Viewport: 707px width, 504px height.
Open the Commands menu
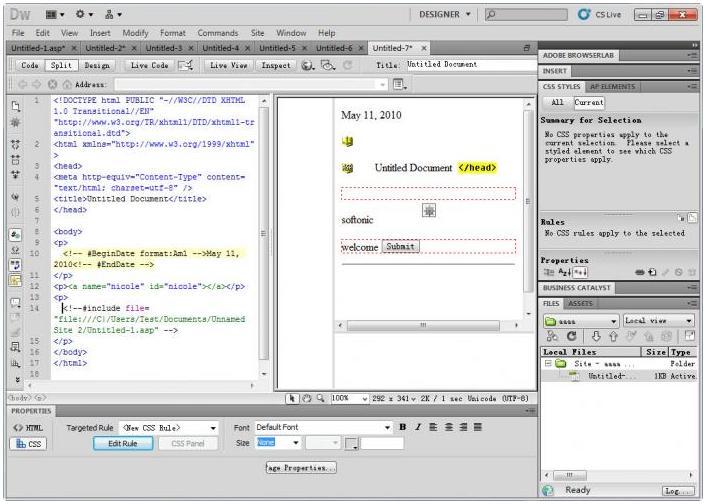click(x=218, y=33)
